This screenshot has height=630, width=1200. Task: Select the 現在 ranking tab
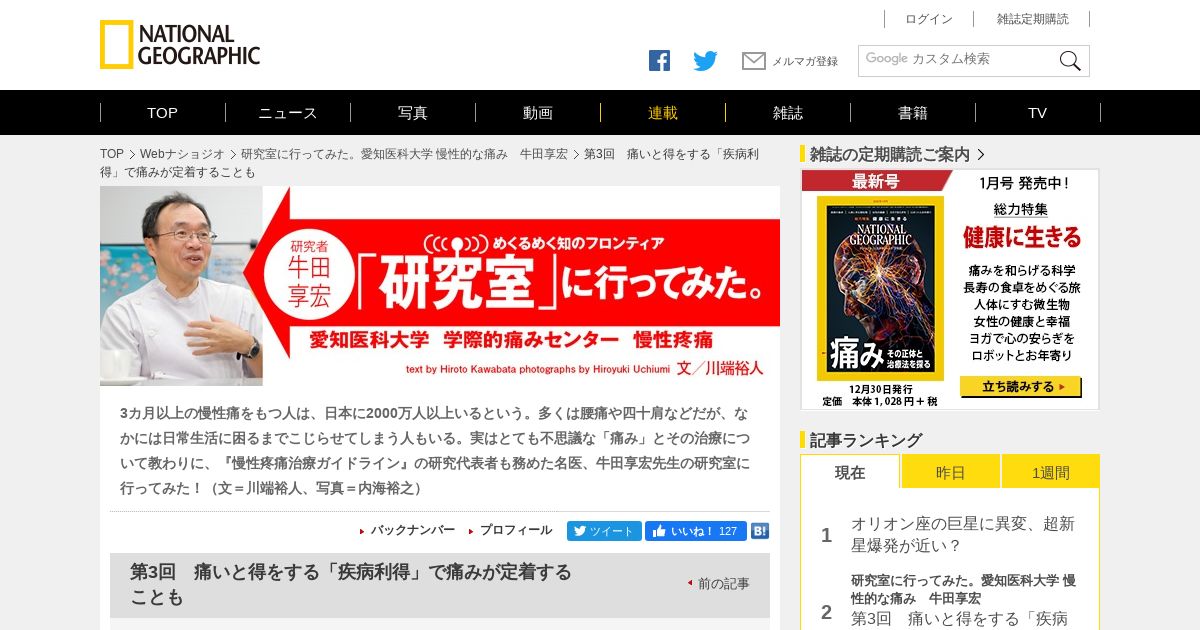850,472
